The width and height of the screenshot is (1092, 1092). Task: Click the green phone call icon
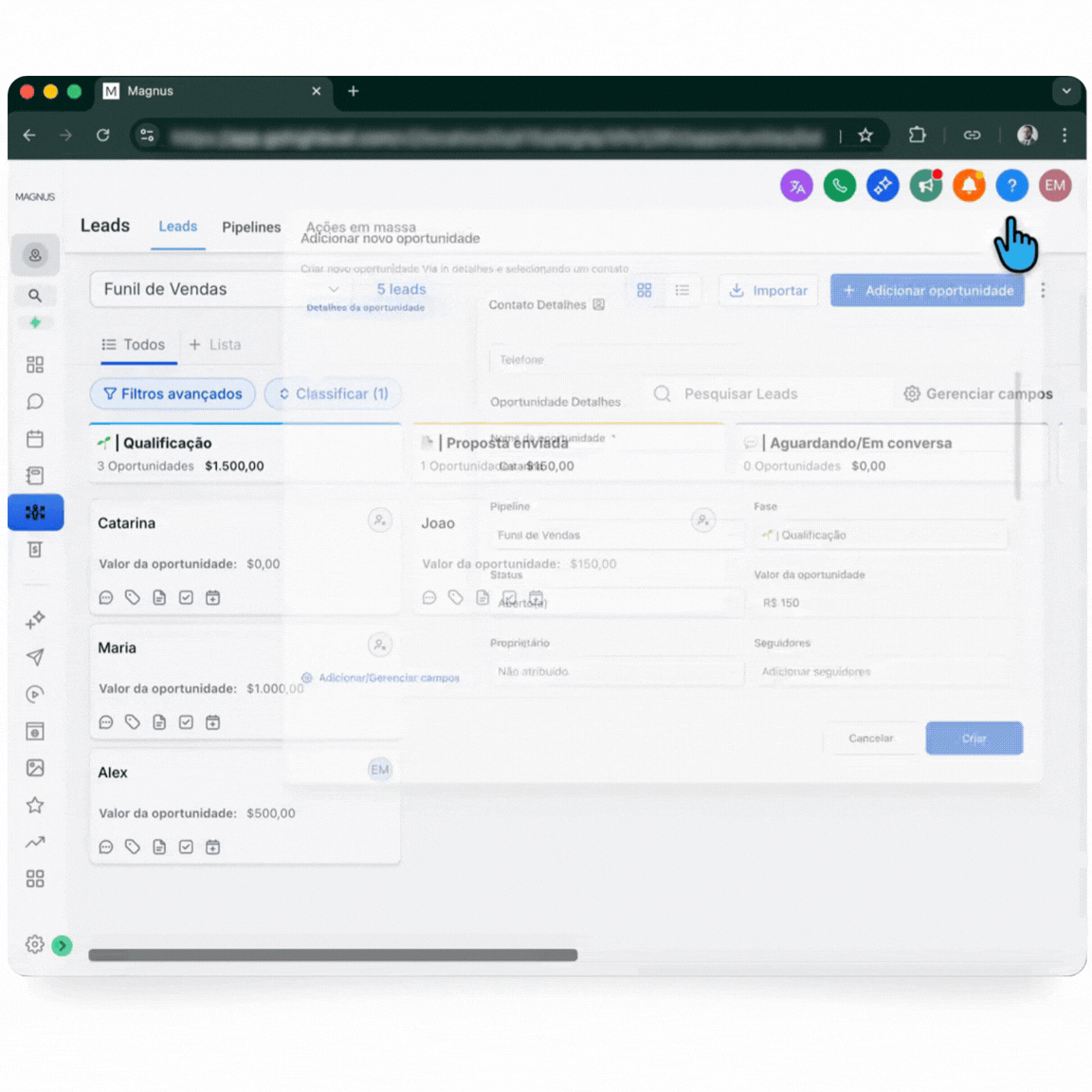point(839,186)
